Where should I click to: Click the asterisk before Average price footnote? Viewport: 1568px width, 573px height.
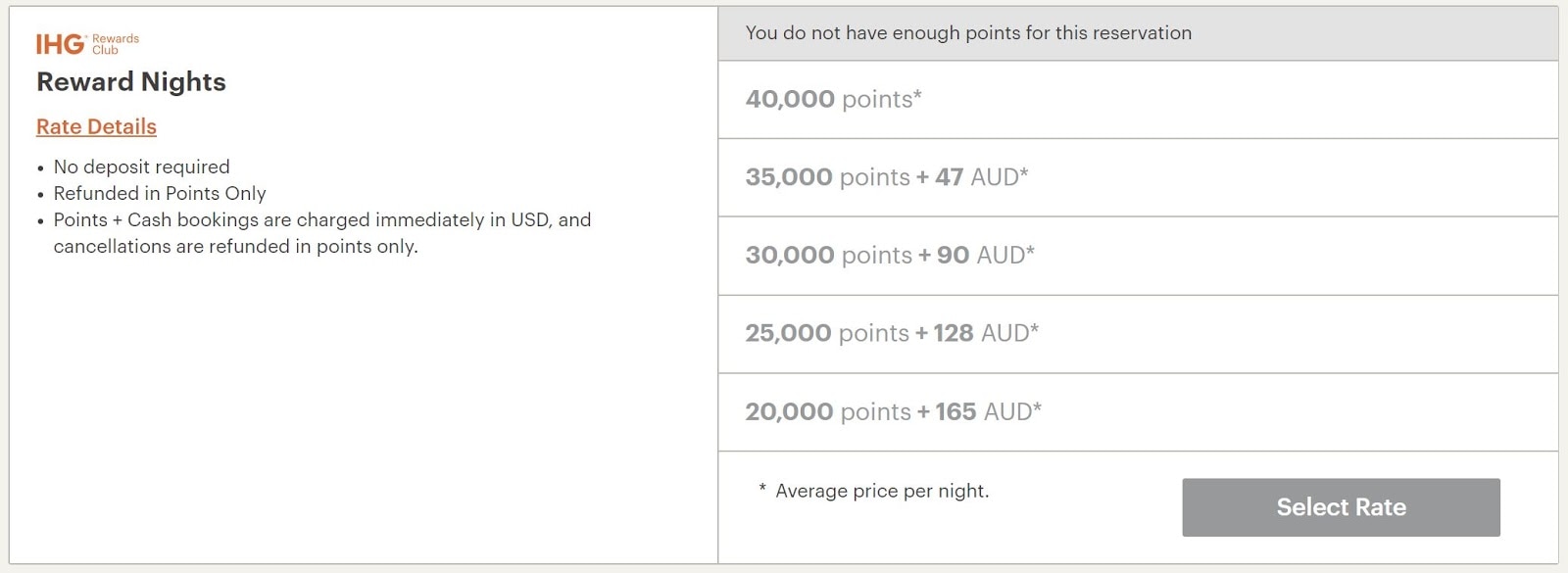click(x=762, y=489)
